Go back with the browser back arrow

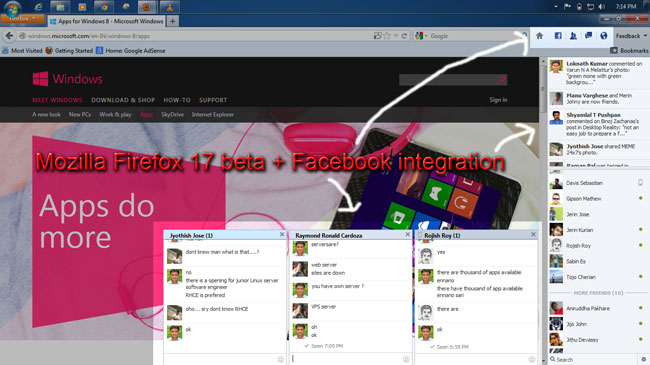pyautogui.click(x=9, y=36)
